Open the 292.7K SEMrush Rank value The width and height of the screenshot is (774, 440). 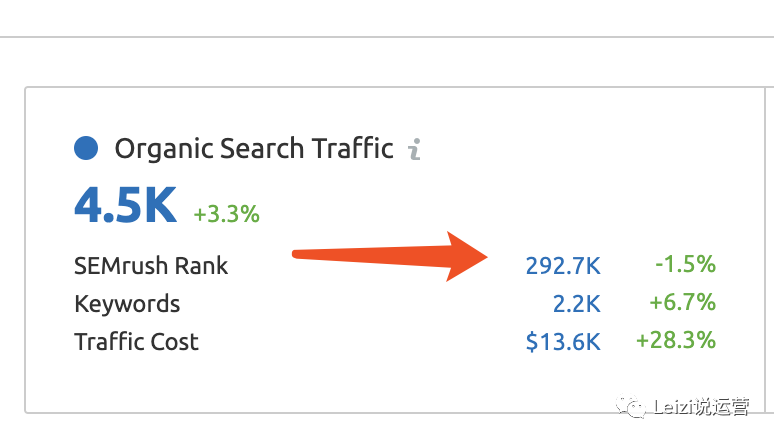click(563, 266)
